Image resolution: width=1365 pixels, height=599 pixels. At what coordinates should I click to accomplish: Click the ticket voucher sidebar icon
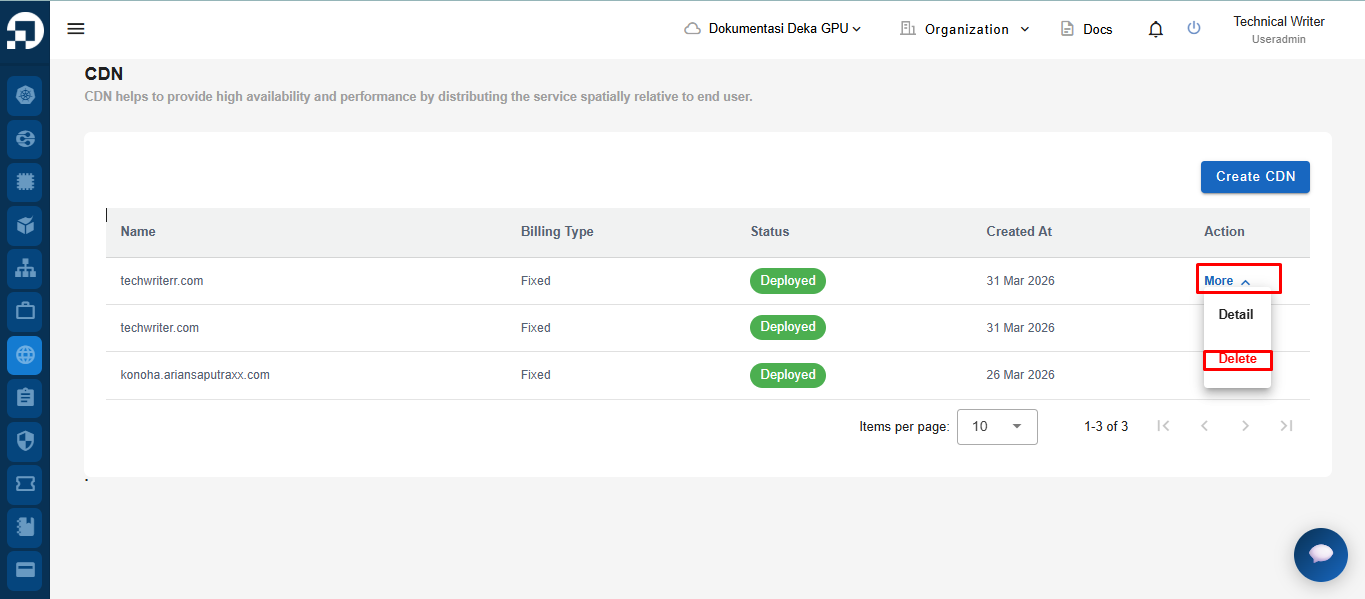point(25,483)
